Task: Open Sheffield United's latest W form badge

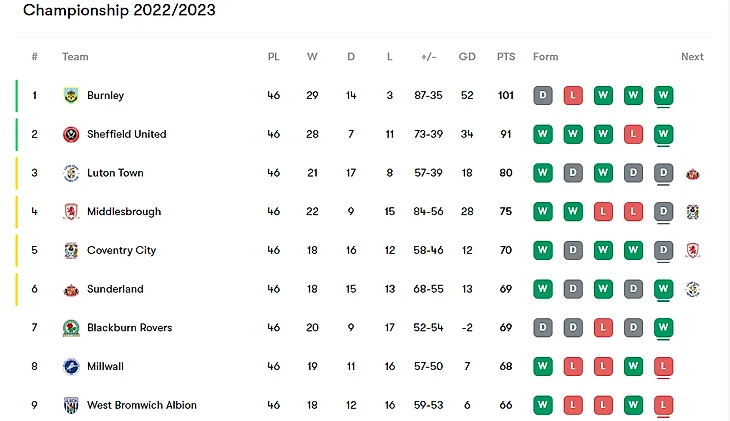Action: 663,134
